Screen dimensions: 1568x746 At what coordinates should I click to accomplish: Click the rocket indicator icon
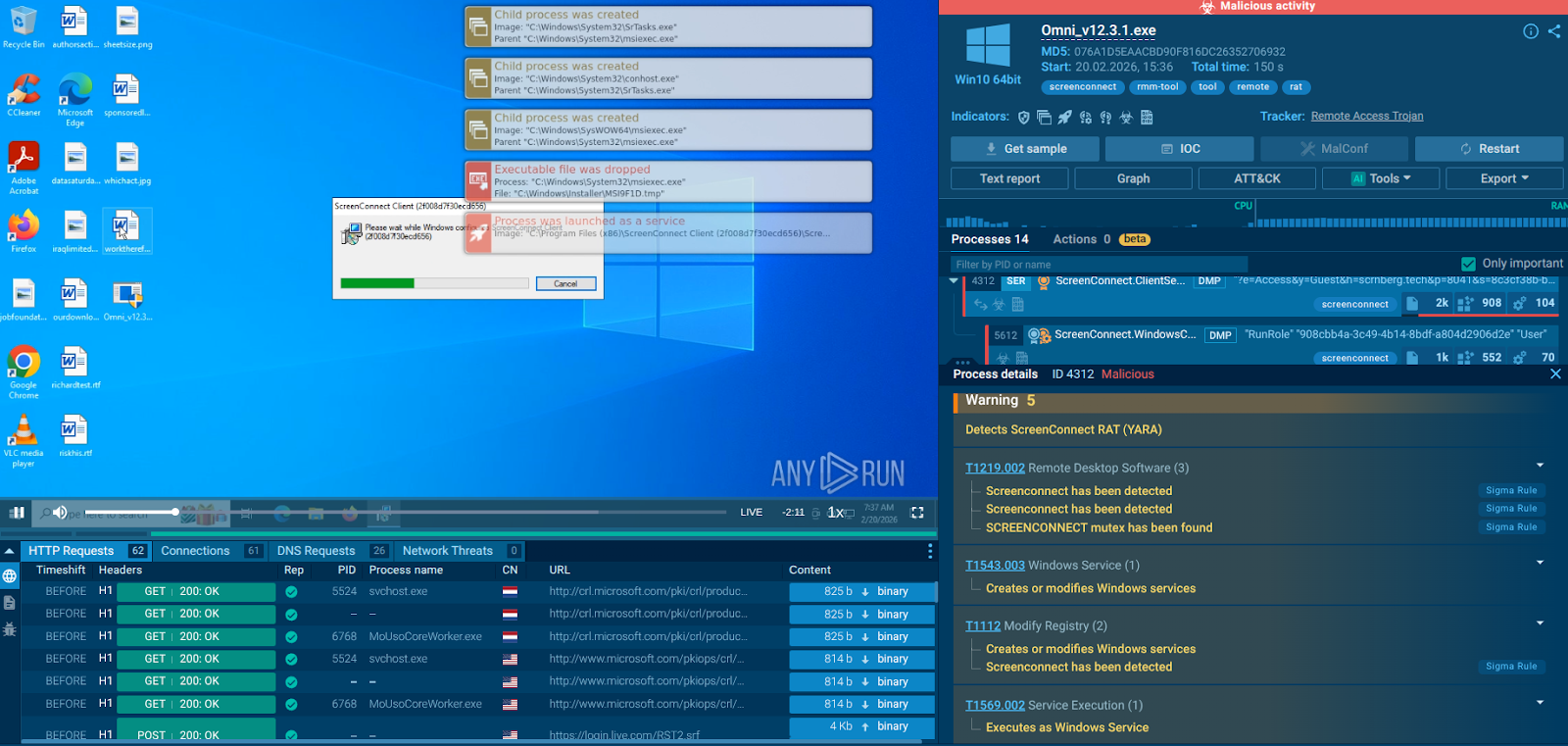click(1064, 118)
